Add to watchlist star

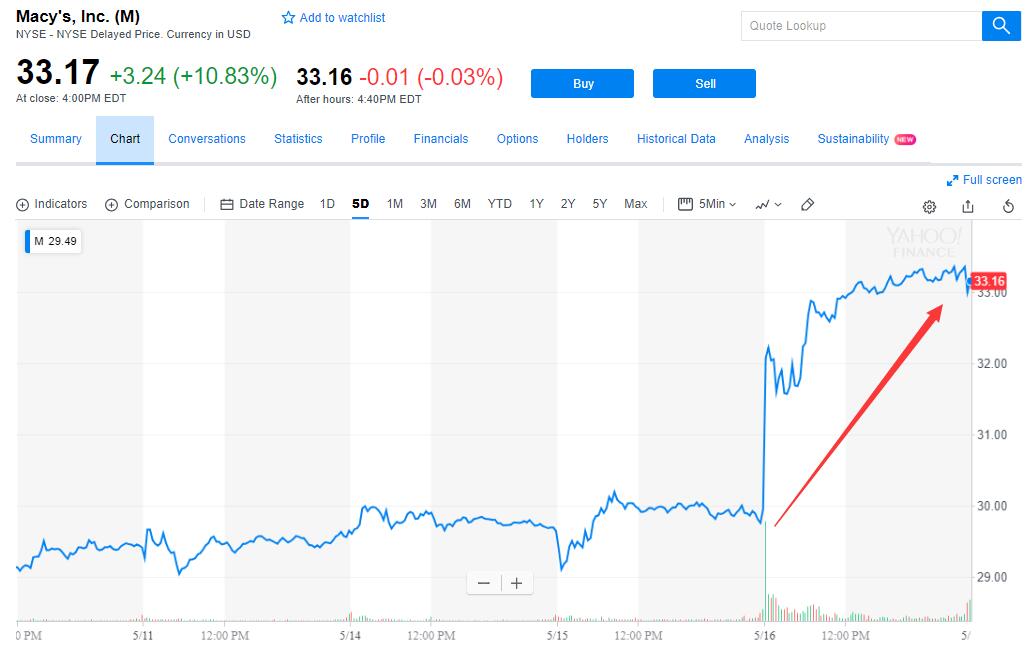coord(289,18)
